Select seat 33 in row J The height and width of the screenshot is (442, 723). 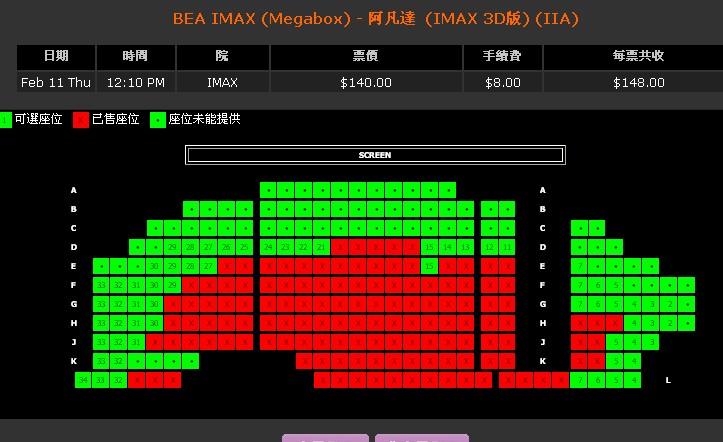[x=101, y=342]
